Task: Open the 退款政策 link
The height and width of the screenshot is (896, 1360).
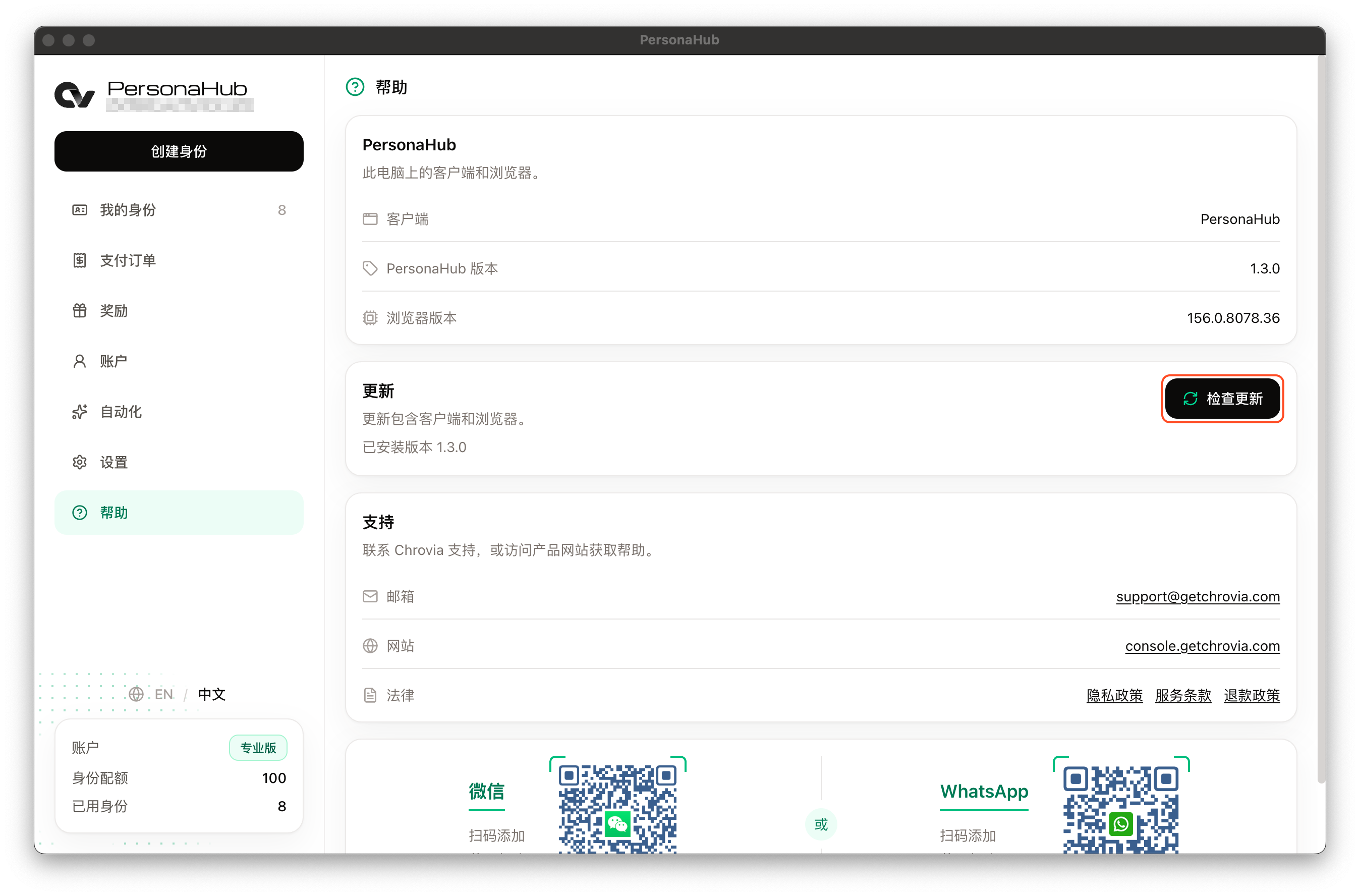Action: point(1252,695)
